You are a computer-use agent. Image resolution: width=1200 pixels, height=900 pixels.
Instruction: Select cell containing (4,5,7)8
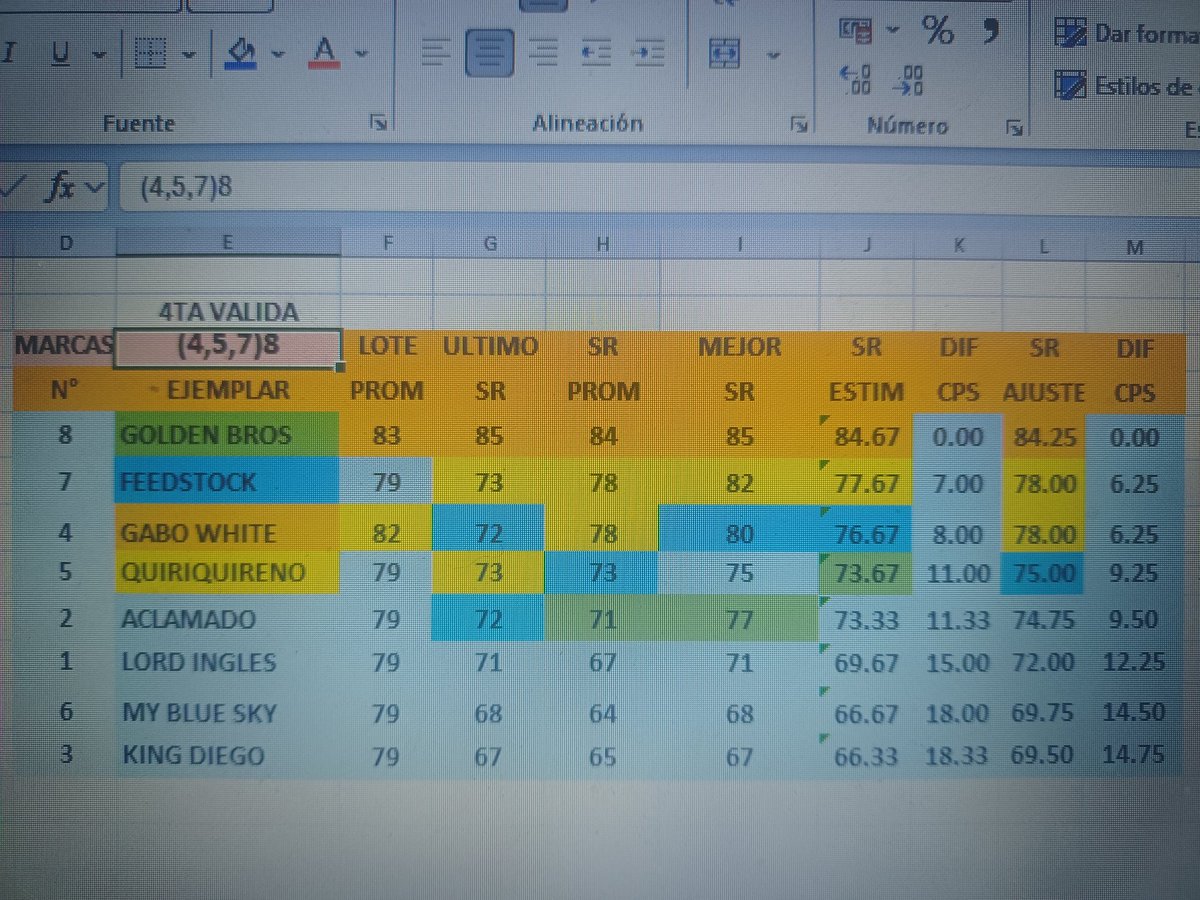click(x=228, y=349)
